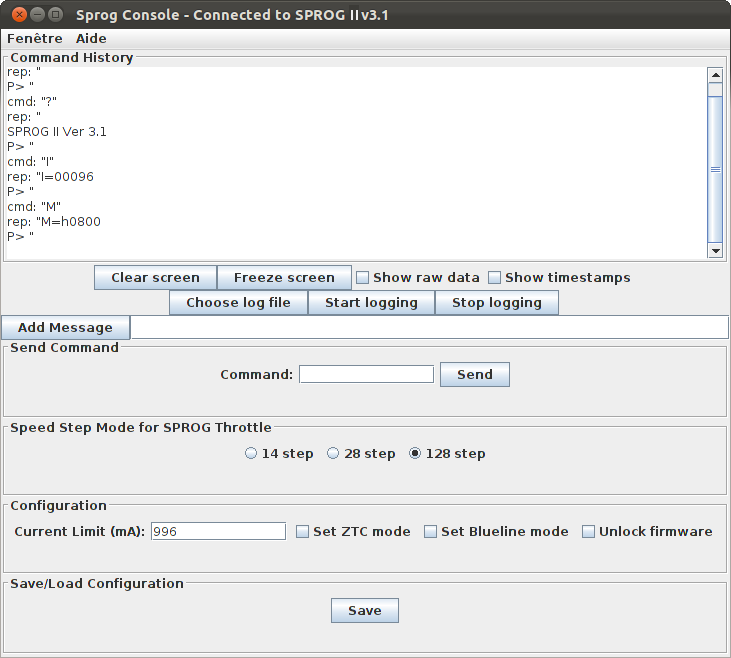Toggle Set ZTC mode checkbox

[302, 532]
